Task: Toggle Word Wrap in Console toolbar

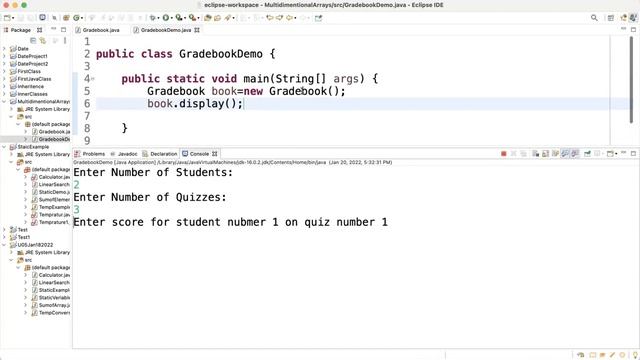Action: [556, 154]
